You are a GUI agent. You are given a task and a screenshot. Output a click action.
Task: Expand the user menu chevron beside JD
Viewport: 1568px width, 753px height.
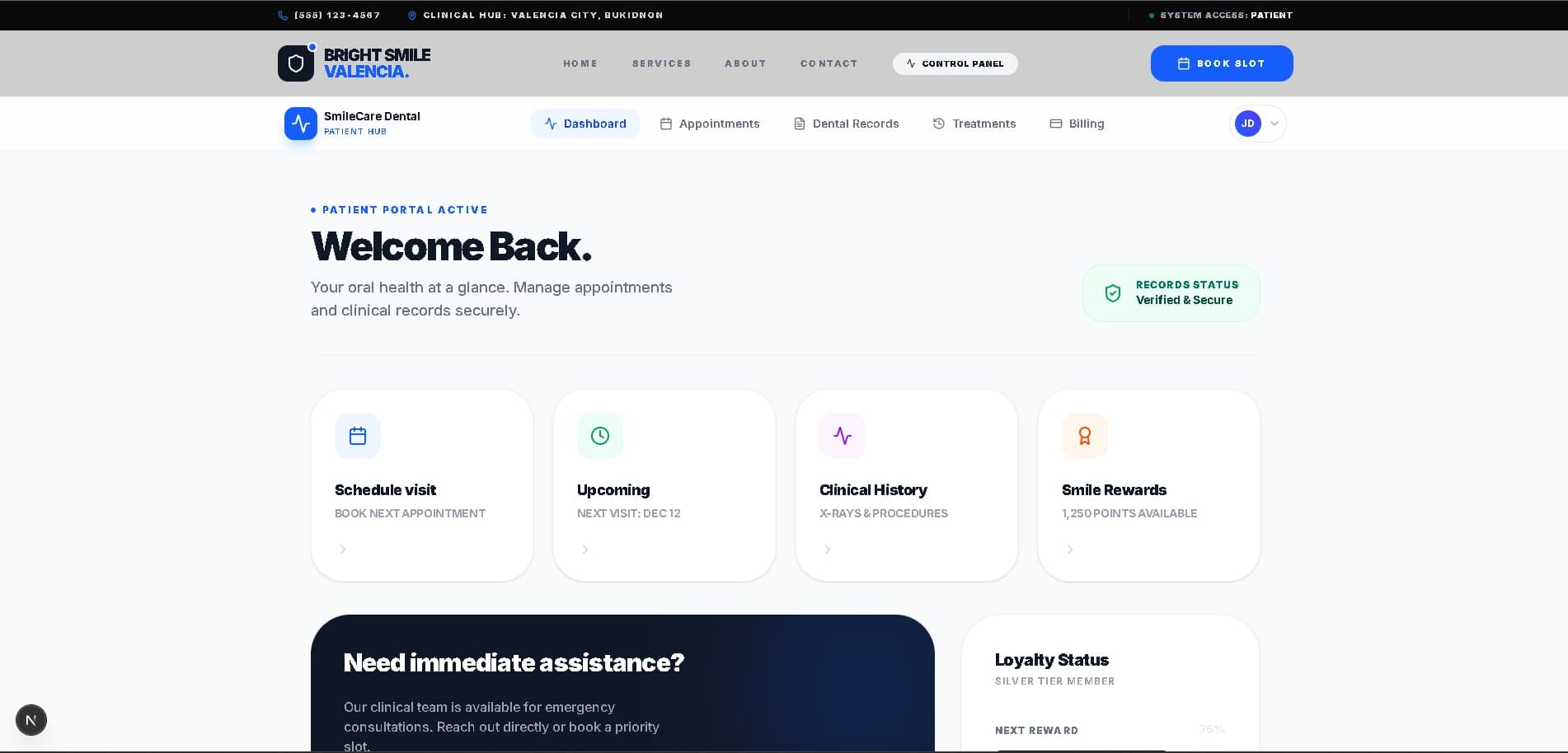[x=1275, y=124]
